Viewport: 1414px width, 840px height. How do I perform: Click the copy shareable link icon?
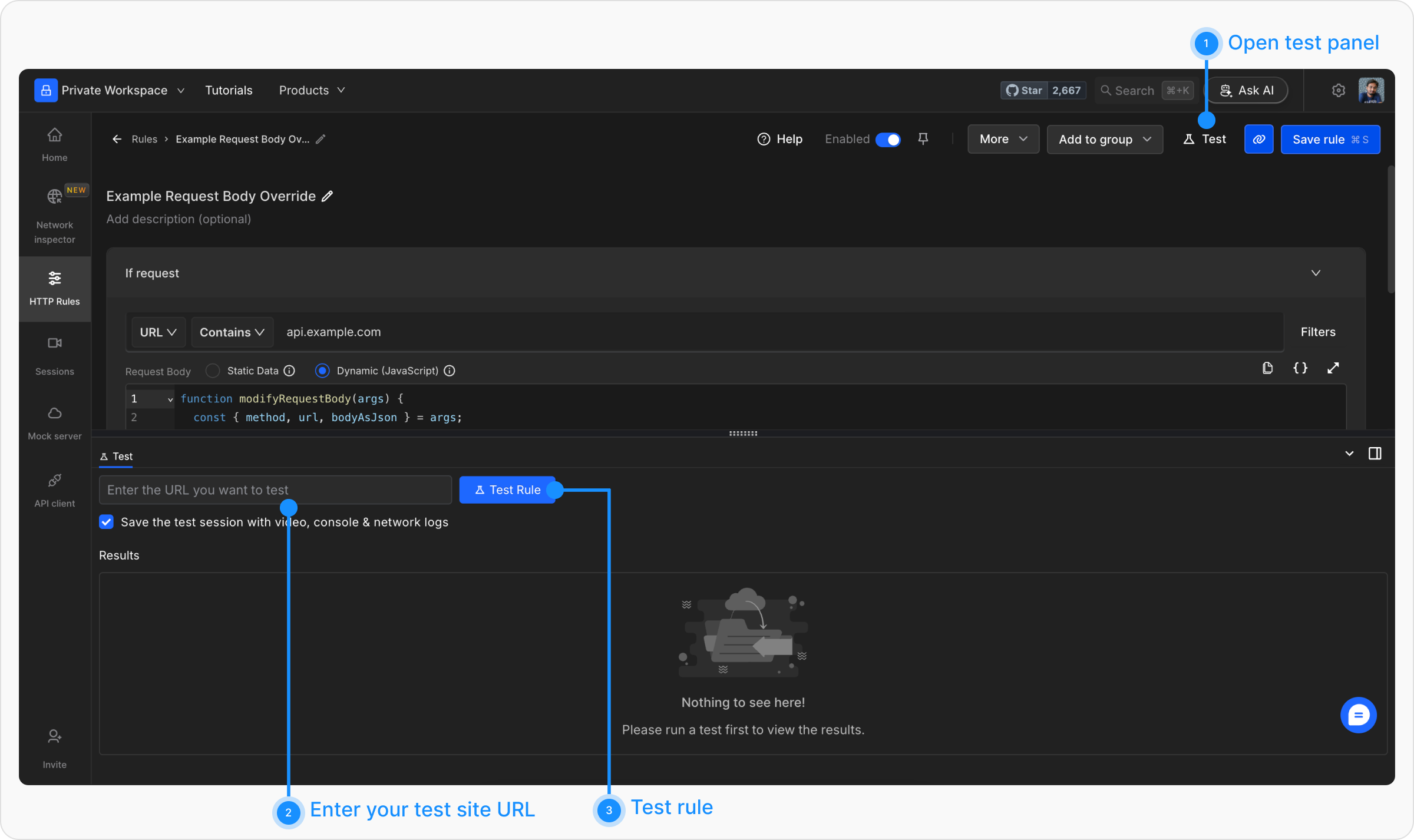(1258, 140)
